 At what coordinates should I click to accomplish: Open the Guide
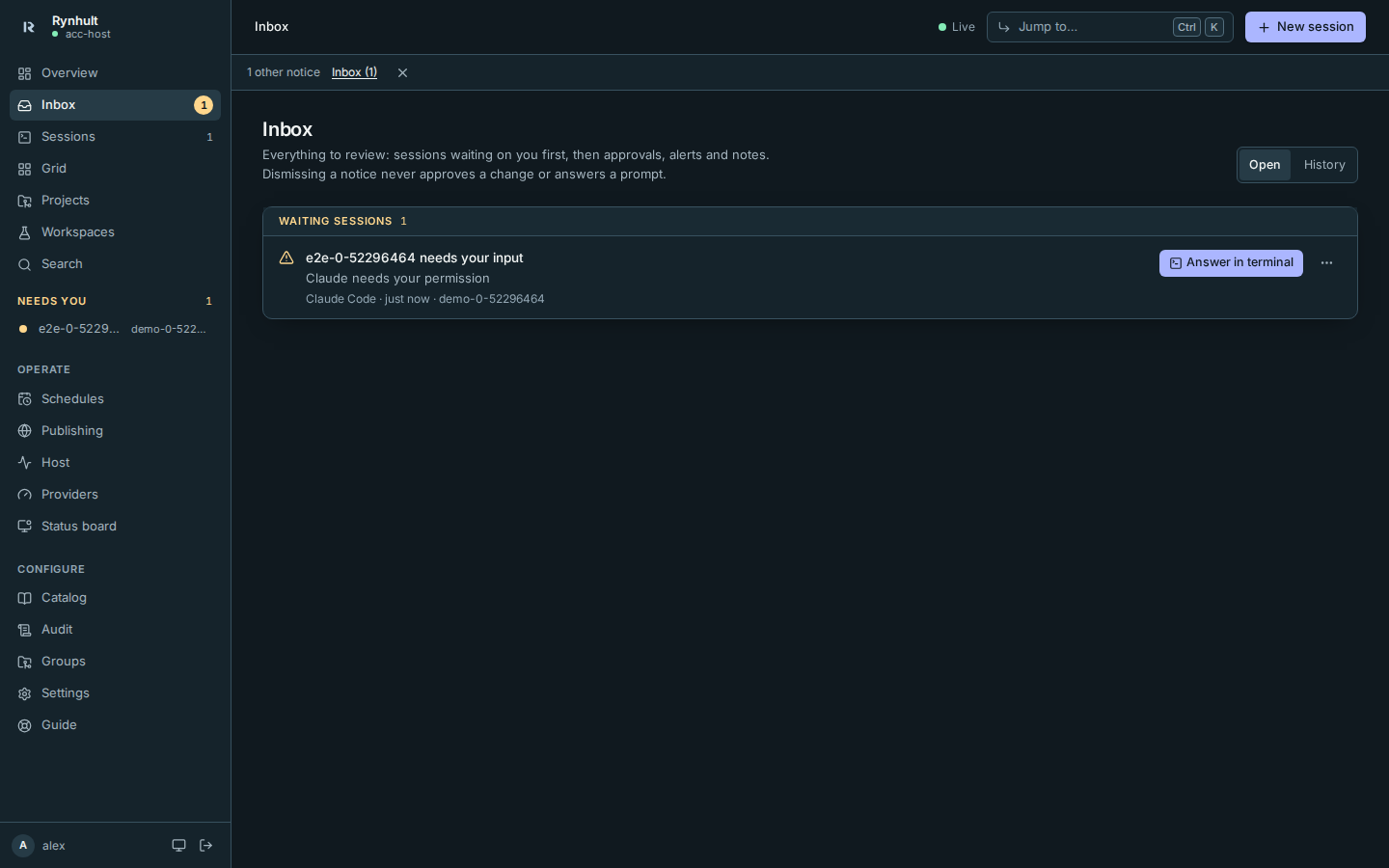click(x=115, y=725)
